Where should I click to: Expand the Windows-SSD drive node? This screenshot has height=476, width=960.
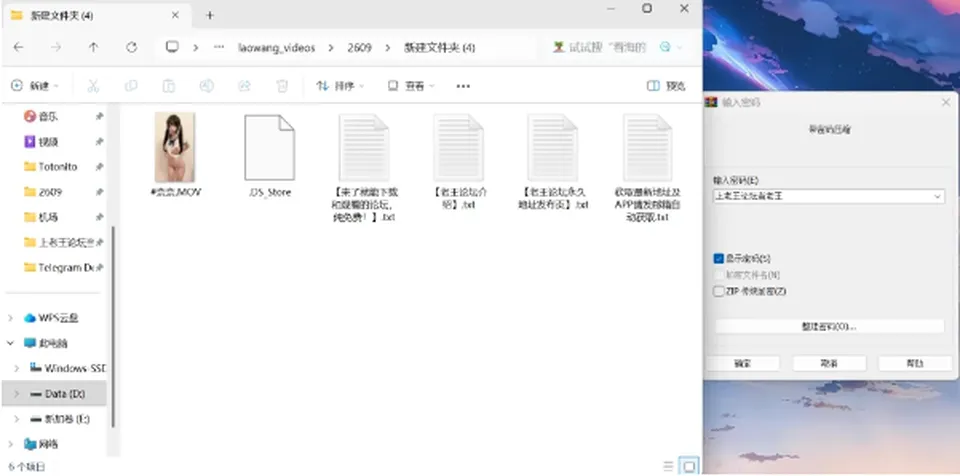click(x=17, y=368)
